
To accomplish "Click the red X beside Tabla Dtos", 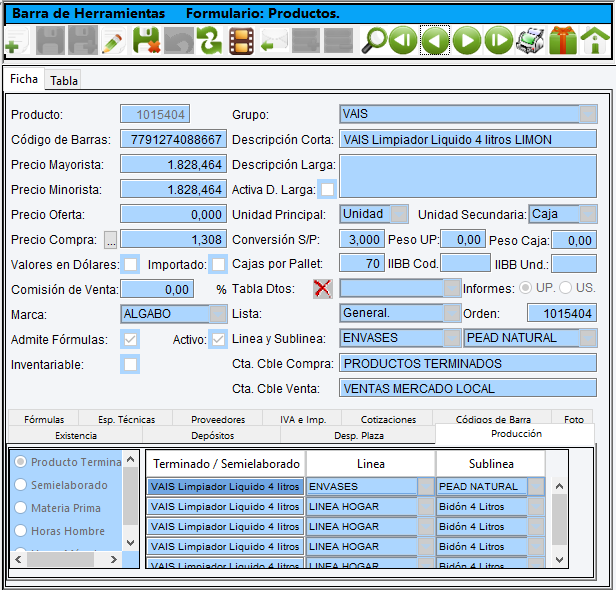I will click(322, 288).
